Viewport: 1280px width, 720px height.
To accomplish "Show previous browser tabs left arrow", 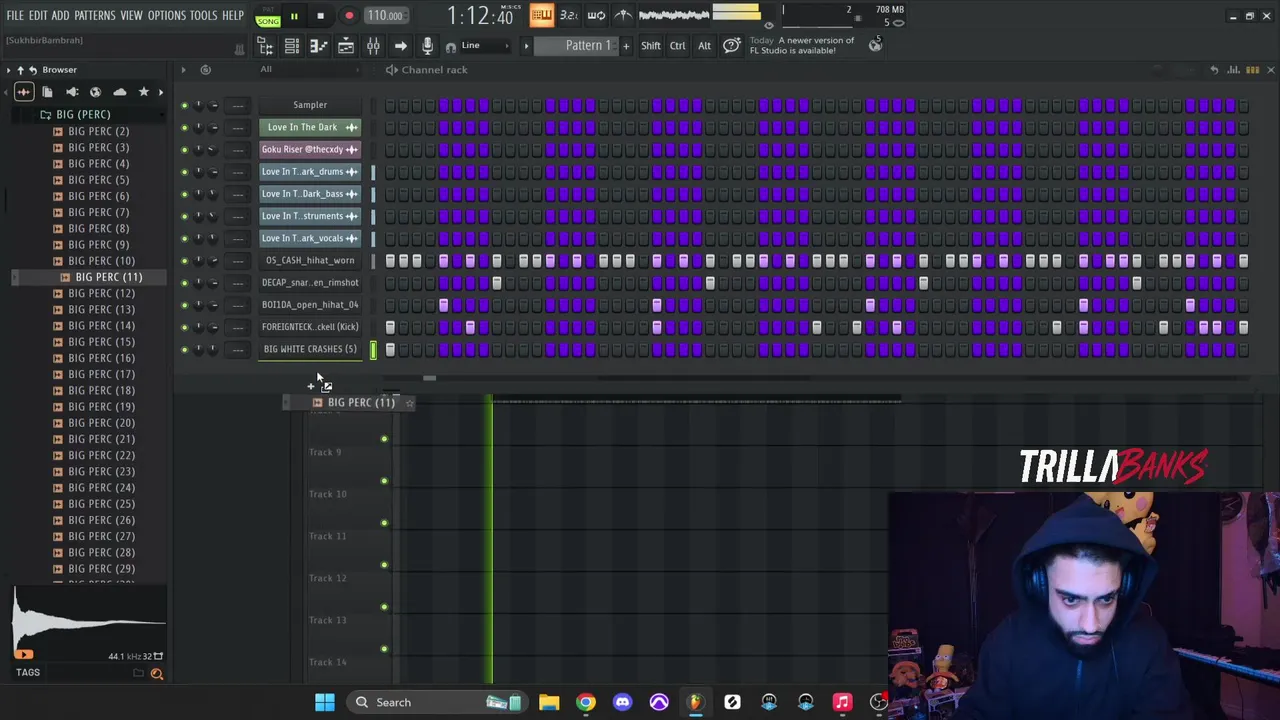I will pyautogui.click(x=6, y=92).
